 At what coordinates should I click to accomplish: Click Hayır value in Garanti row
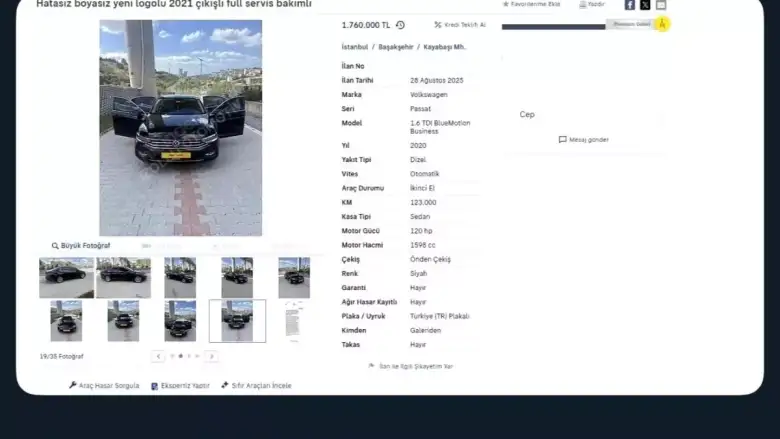418,288
